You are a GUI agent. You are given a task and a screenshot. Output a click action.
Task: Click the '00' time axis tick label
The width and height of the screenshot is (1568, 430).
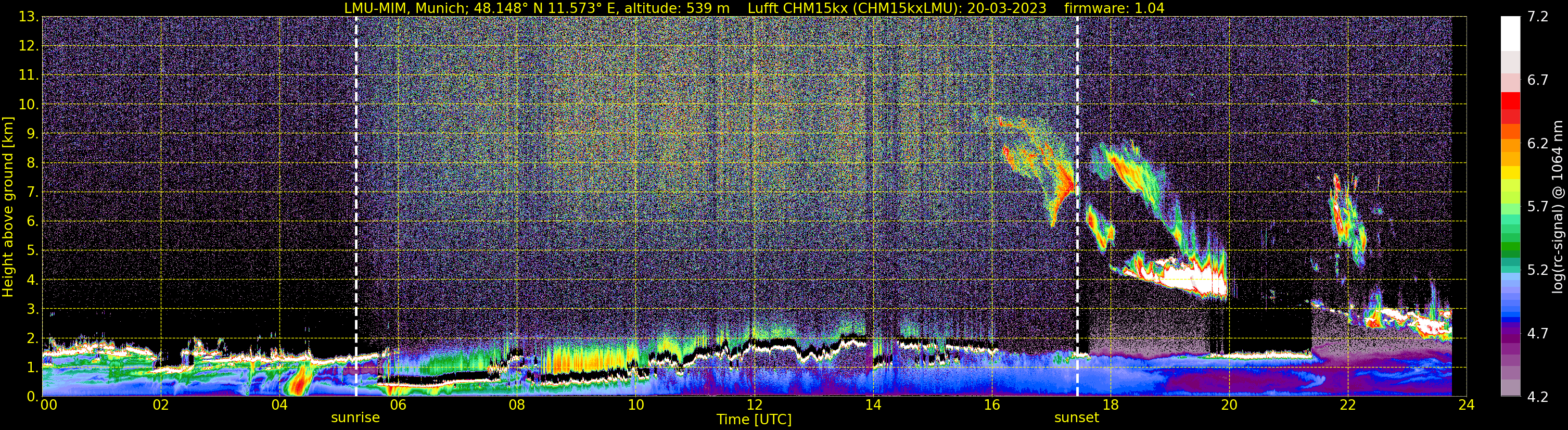tap(49, 405)
